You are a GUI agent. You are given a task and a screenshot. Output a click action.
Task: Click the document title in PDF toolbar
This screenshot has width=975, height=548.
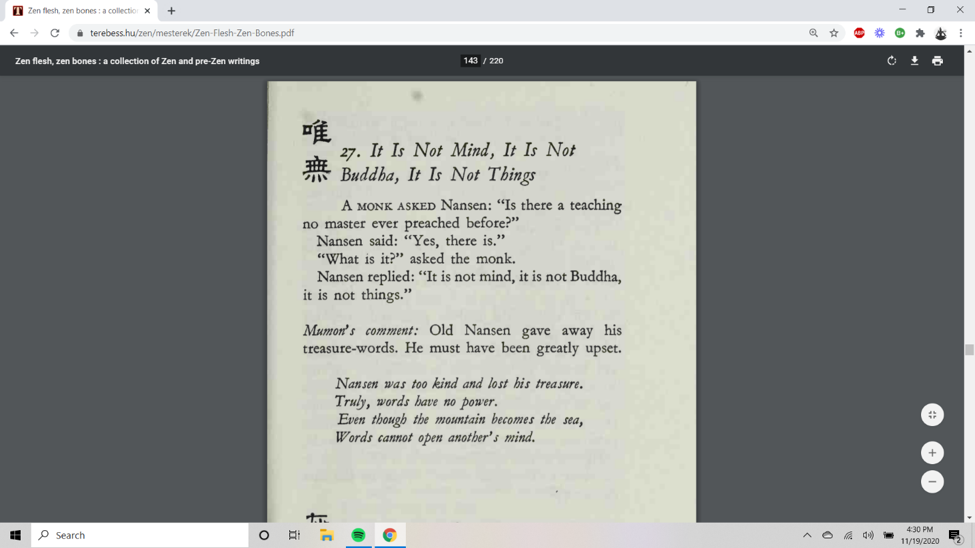(x=137, y=61)
